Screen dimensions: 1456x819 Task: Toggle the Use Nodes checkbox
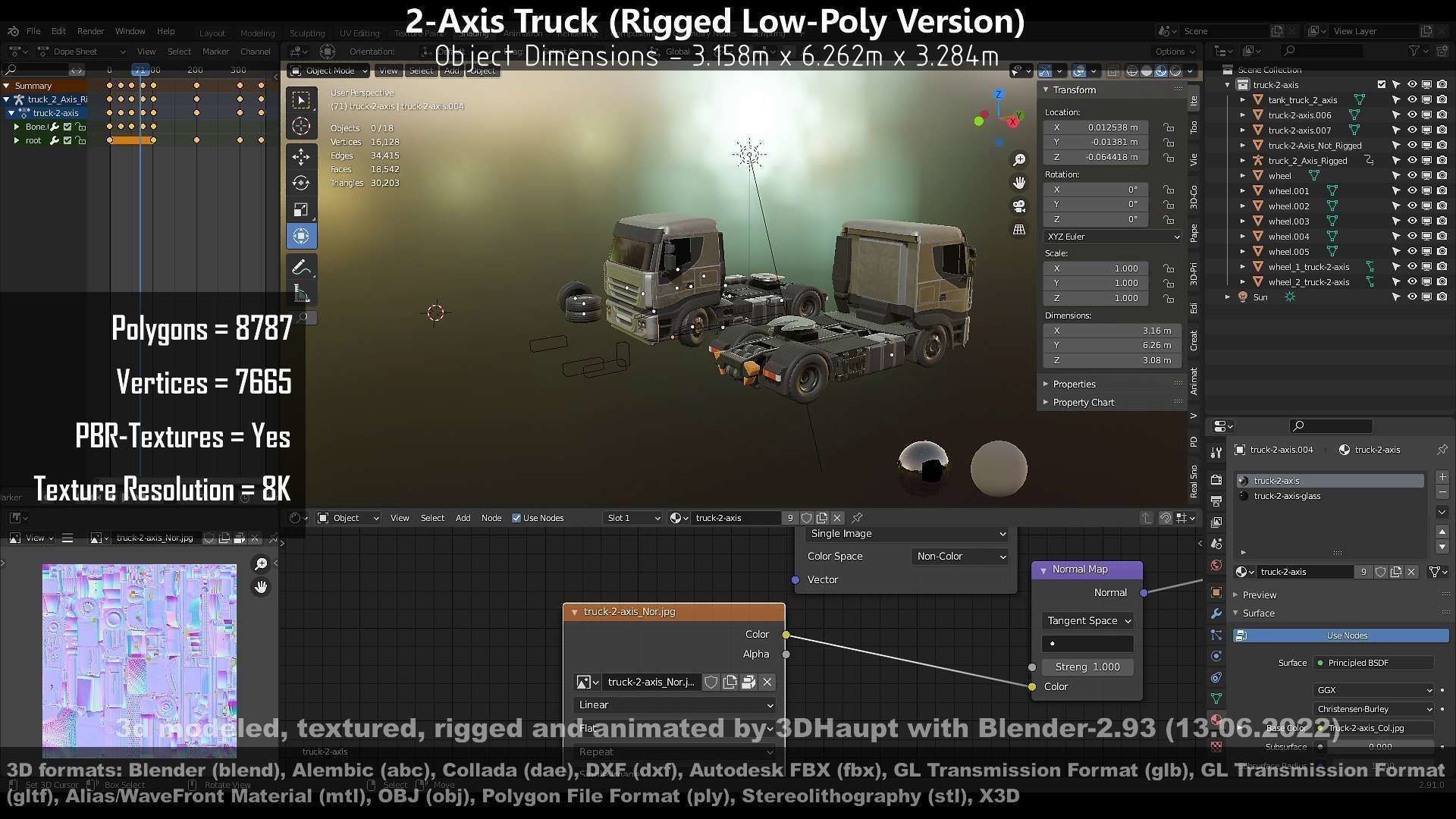pyautogui.click(x=516, y=519)
